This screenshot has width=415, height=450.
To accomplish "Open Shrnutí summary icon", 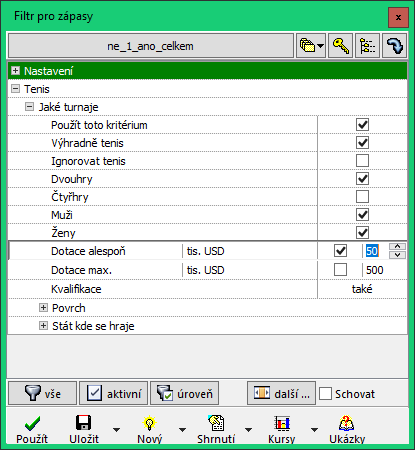I will [216, 423].
